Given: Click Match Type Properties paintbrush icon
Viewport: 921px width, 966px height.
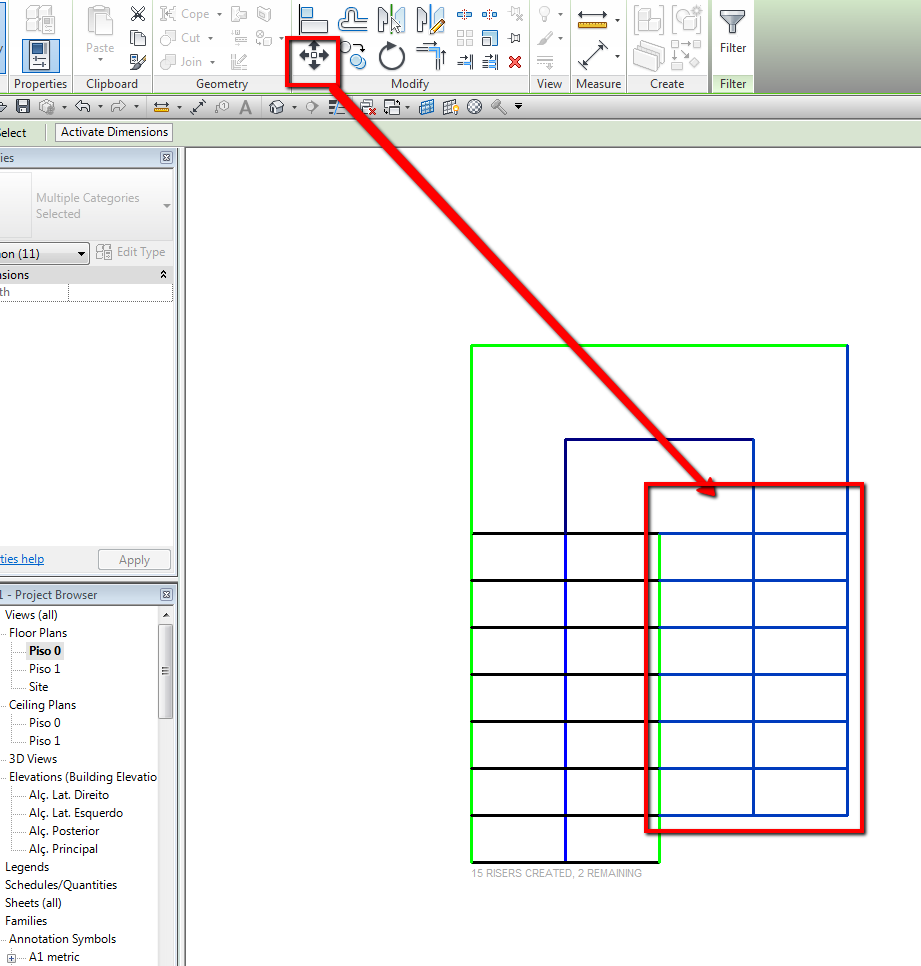Looking at the screenshot, I should 138,62.
